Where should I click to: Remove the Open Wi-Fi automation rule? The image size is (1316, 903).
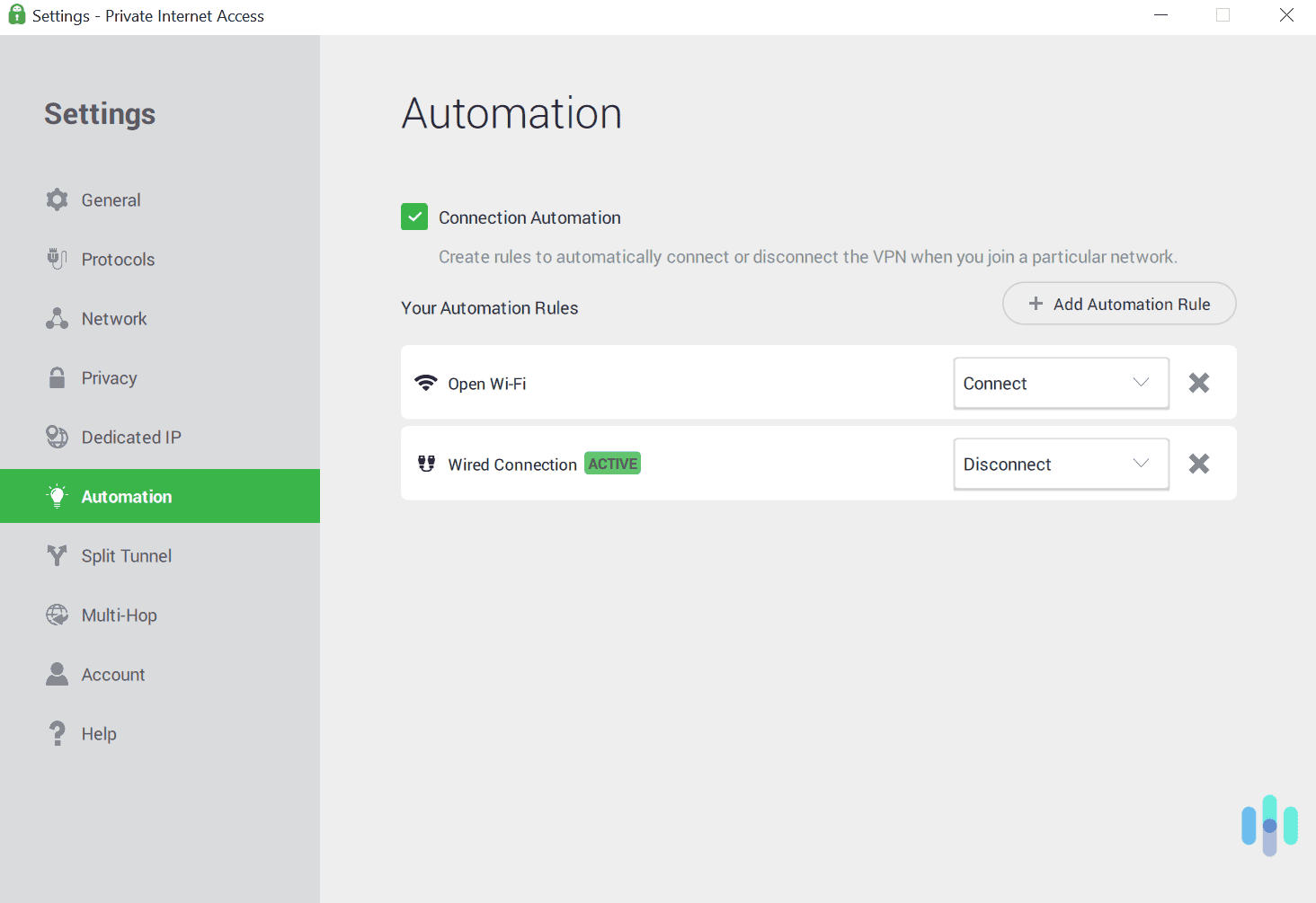1198,383
